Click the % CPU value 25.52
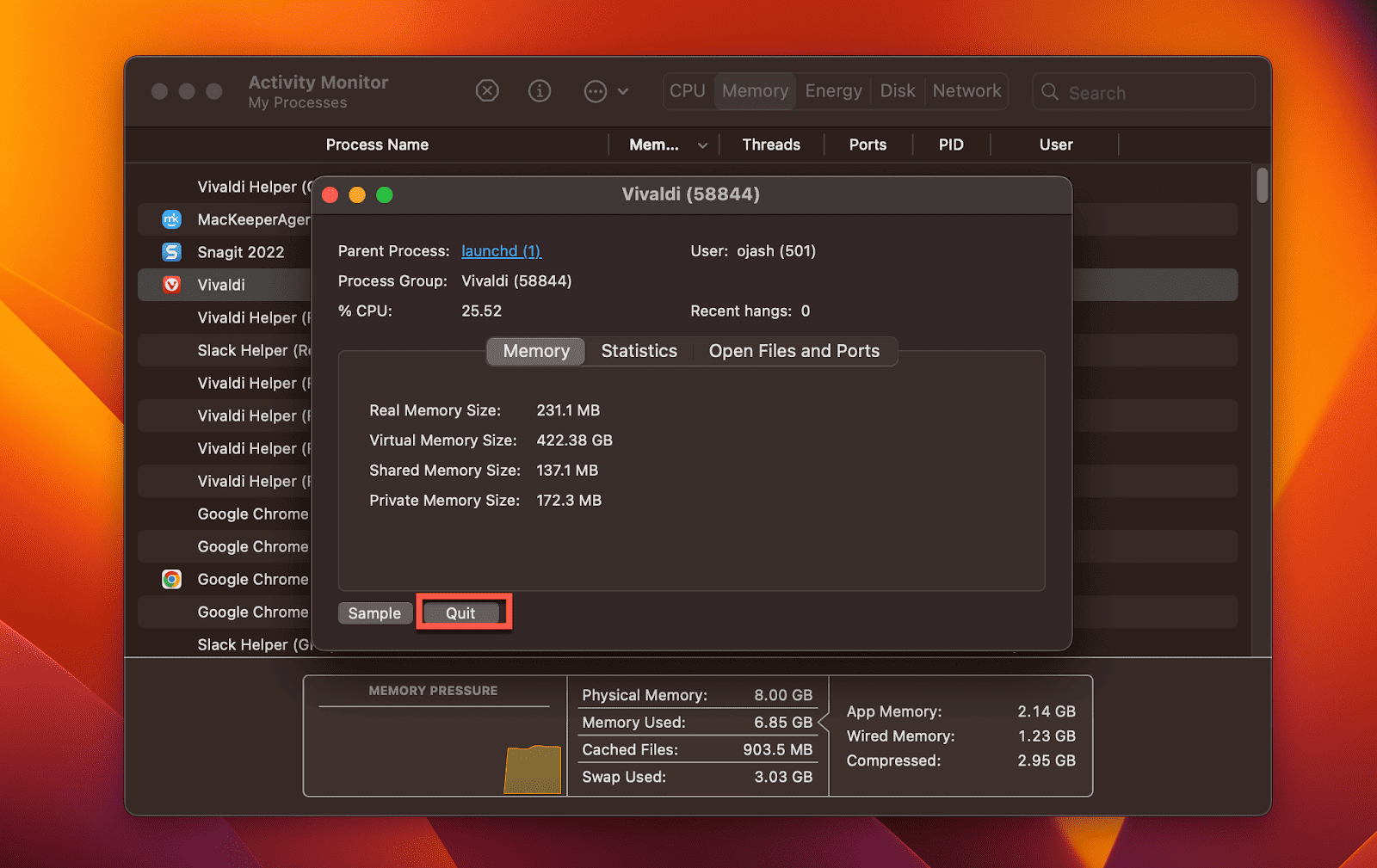The image size is (1377, 868). pyautogui.click(x=481, y=311)
